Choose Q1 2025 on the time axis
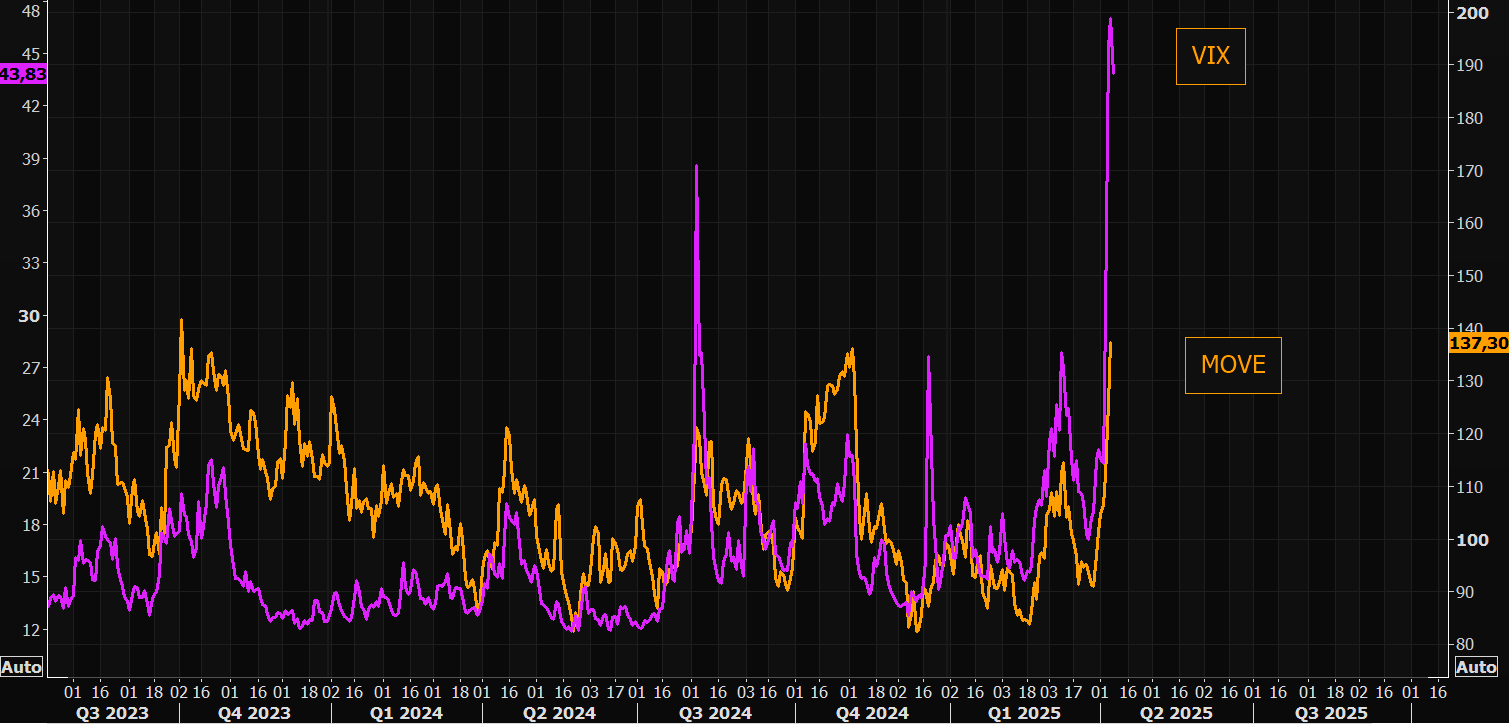Image resolution: width=1509 pixels, height=724 pixels. (1023, 713)
